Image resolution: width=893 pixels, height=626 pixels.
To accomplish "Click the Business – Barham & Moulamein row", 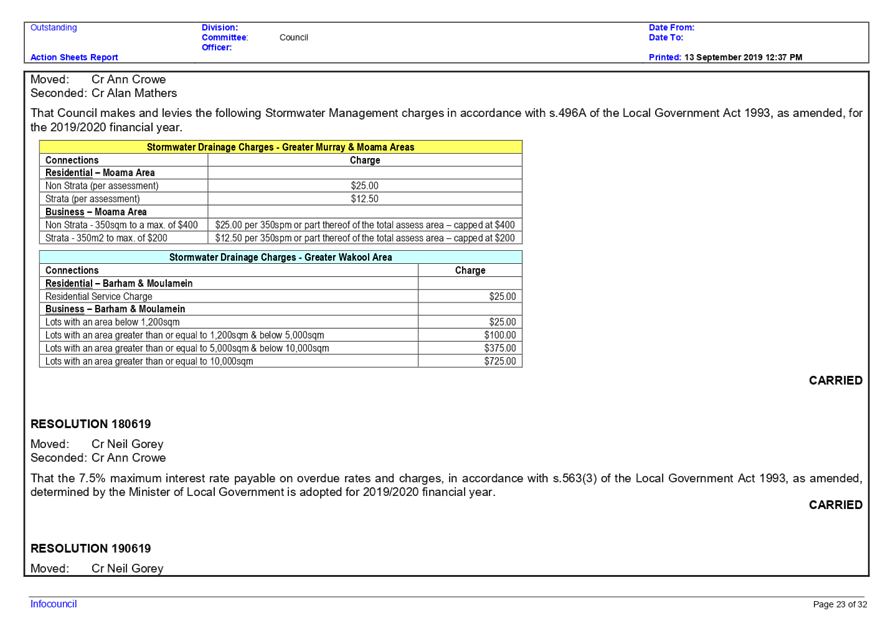I will click(281, 309).
